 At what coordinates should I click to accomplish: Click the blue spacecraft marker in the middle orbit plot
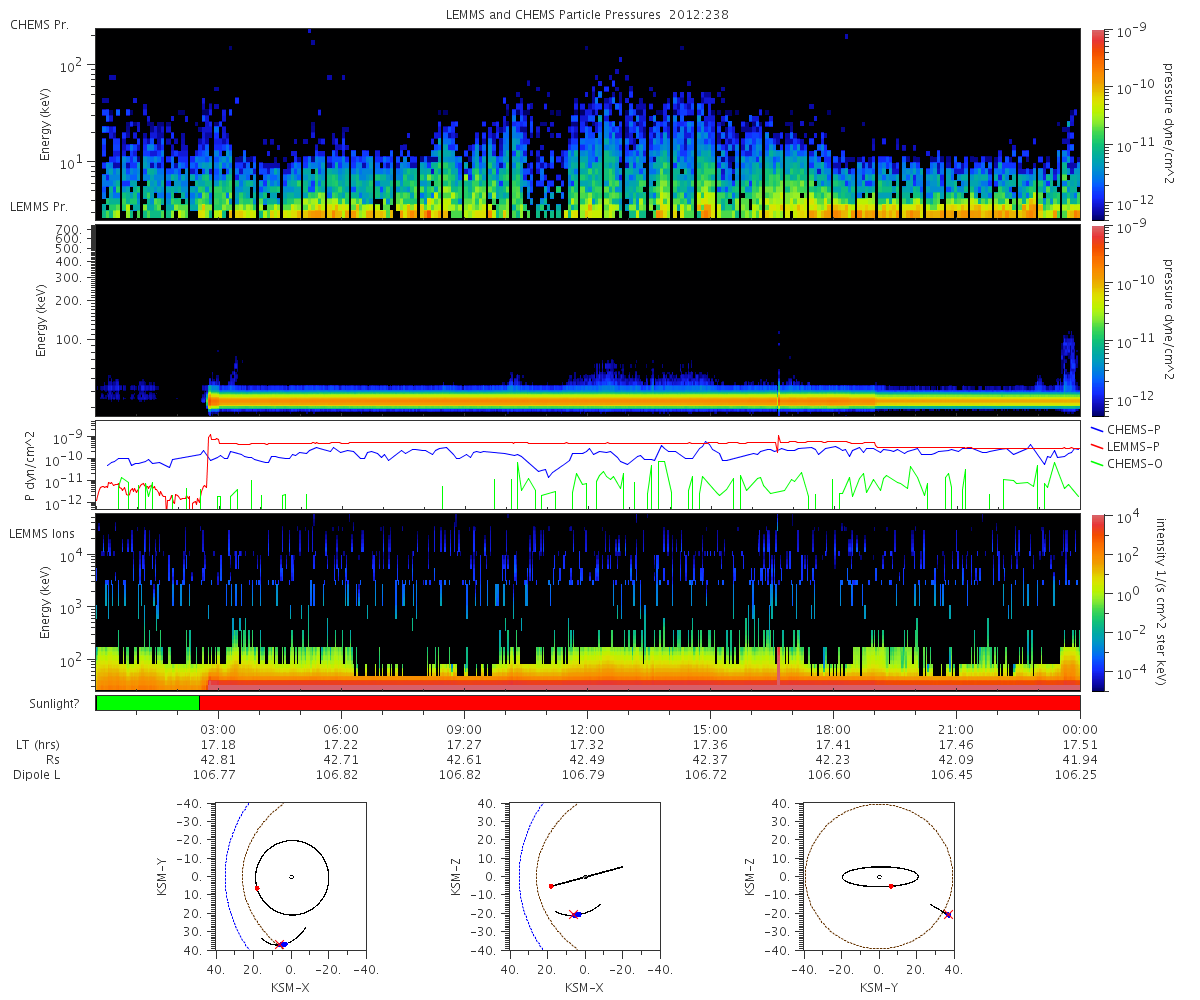(577, 914)
